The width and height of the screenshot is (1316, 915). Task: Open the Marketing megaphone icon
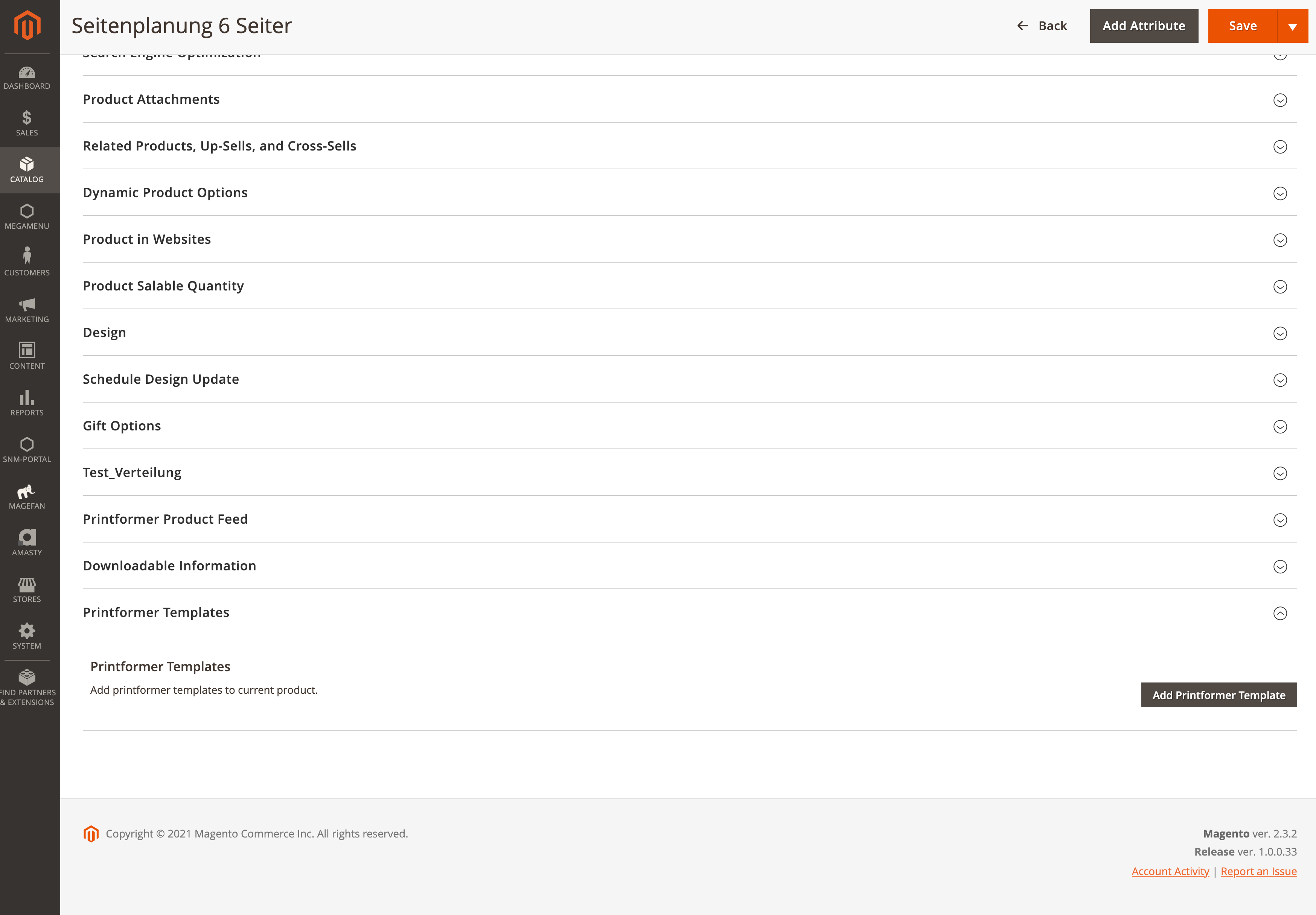click(x=27, y=304)
